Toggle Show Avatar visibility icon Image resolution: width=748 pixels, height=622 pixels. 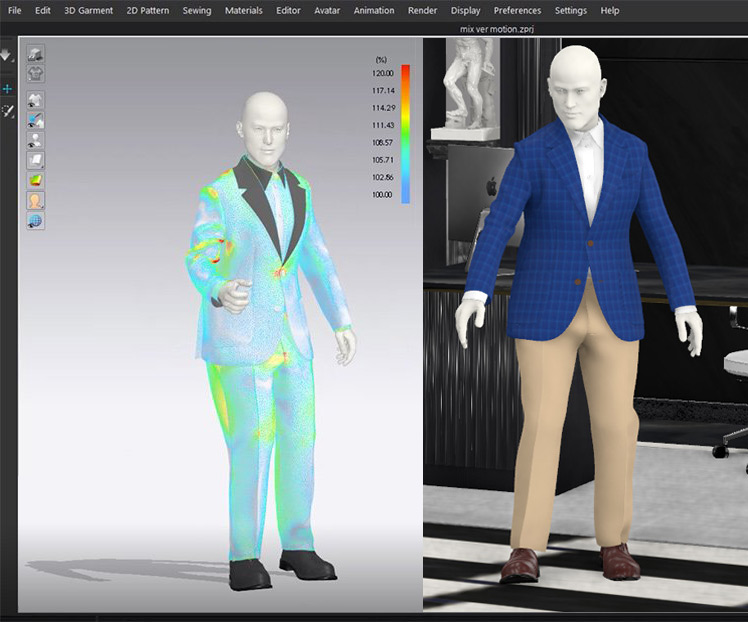click(x=35, y=140)
